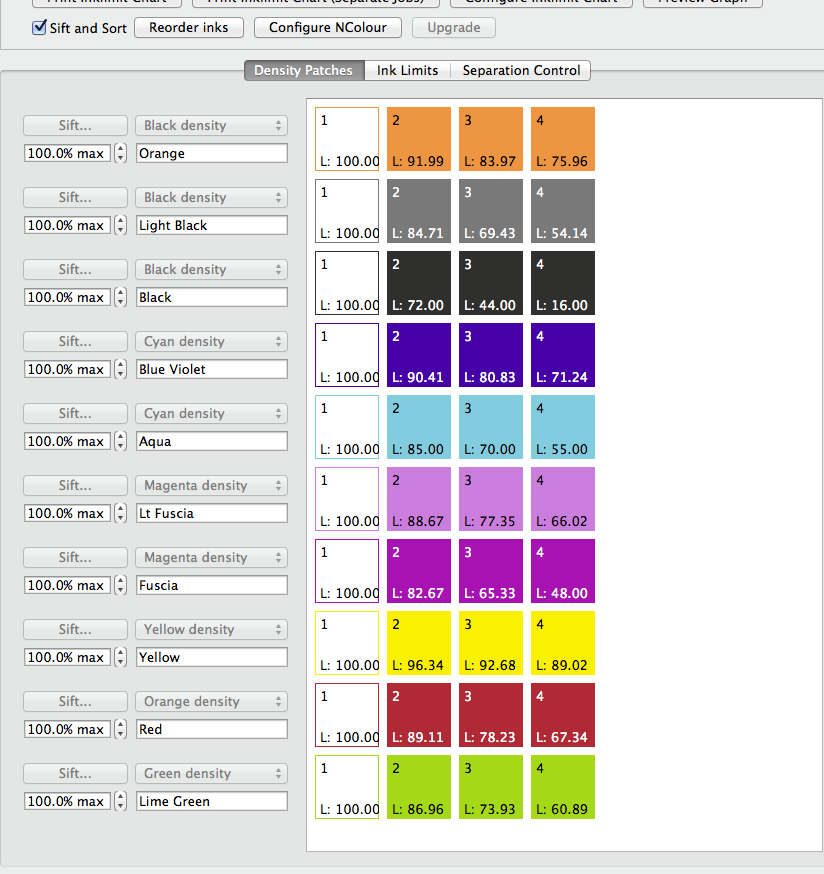
Task: Click Sift button for Red ink
Action: [75, 701]
